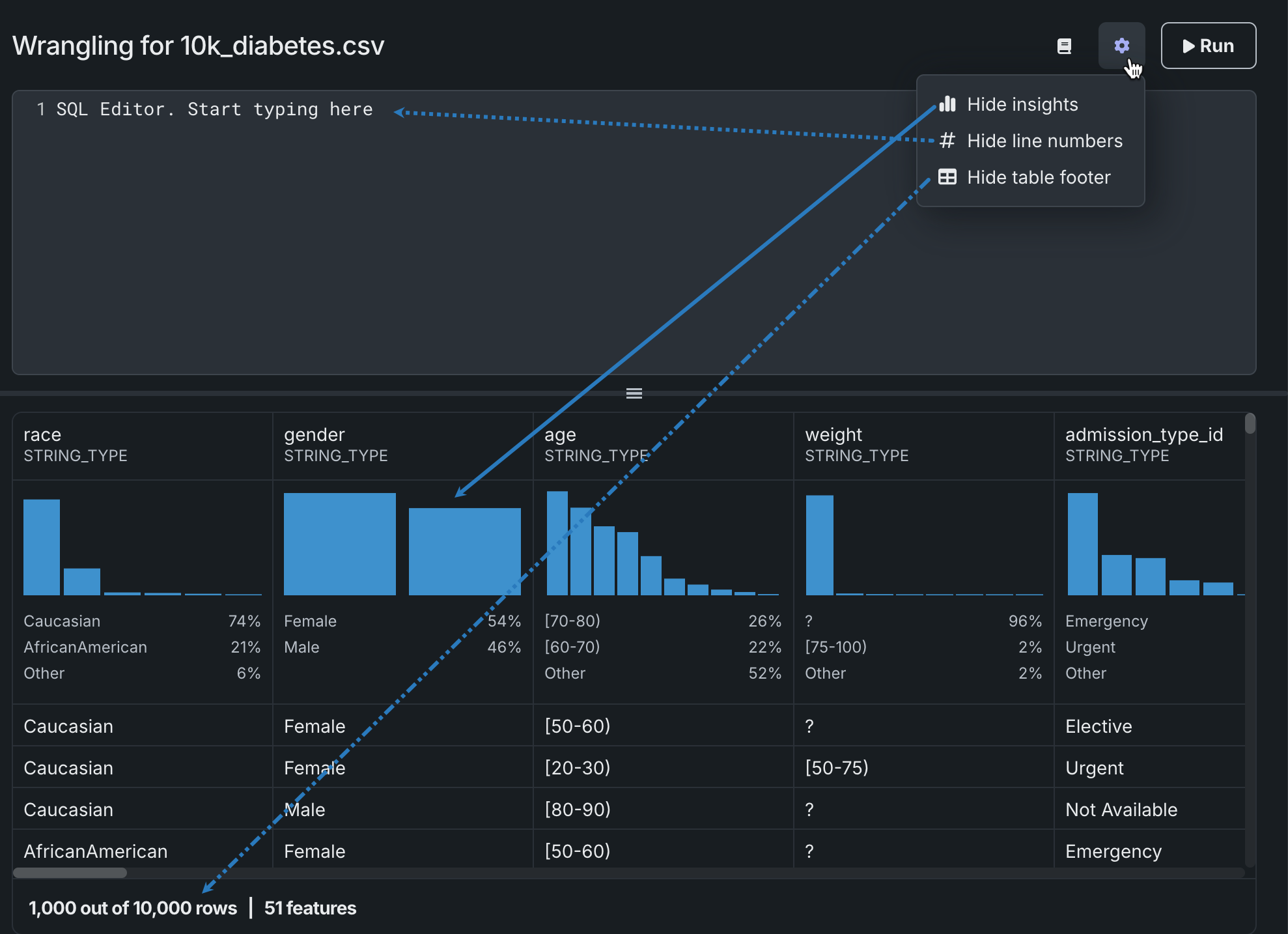Click the play triangle on Run button
The image size is (1288, 934).
(1188, 46)
